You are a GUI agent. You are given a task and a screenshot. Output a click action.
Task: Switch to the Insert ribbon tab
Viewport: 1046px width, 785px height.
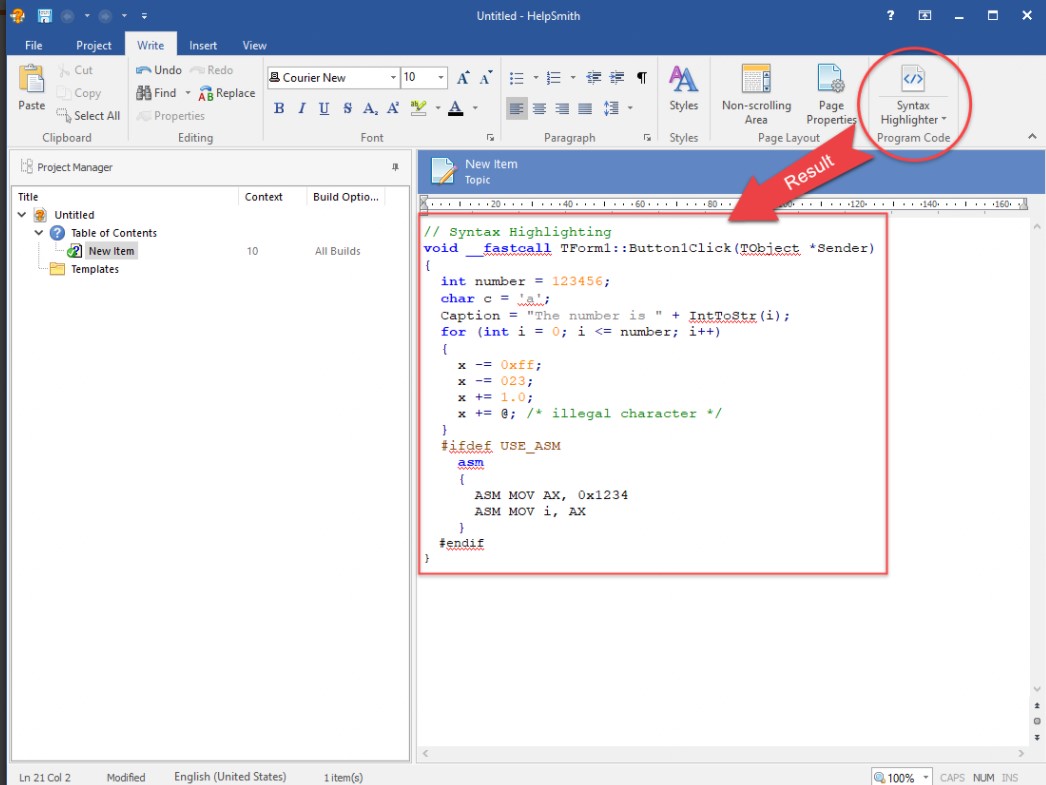click(x=203, y=45)
